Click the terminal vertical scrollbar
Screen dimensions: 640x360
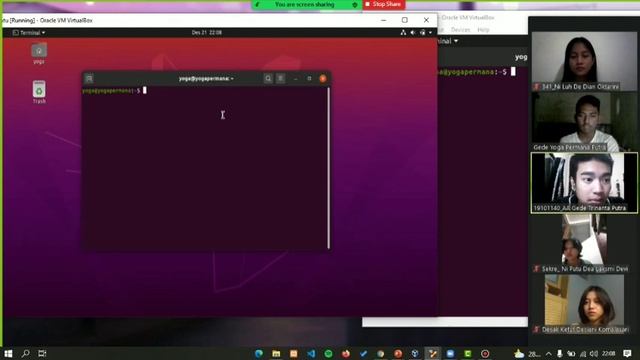point(329,167)
